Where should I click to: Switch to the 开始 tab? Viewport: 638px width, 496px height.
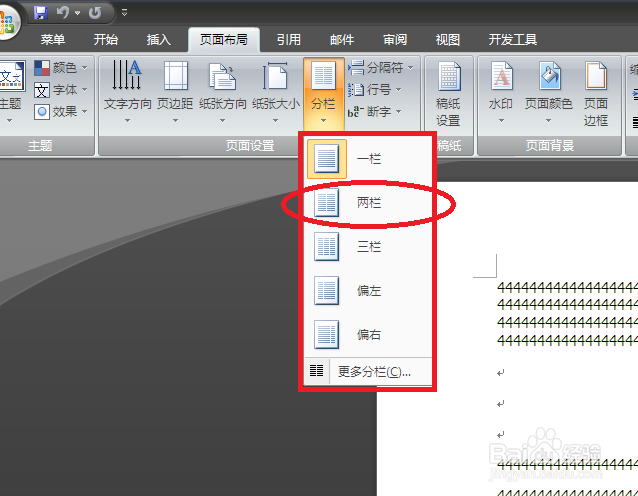pos(106,39)
